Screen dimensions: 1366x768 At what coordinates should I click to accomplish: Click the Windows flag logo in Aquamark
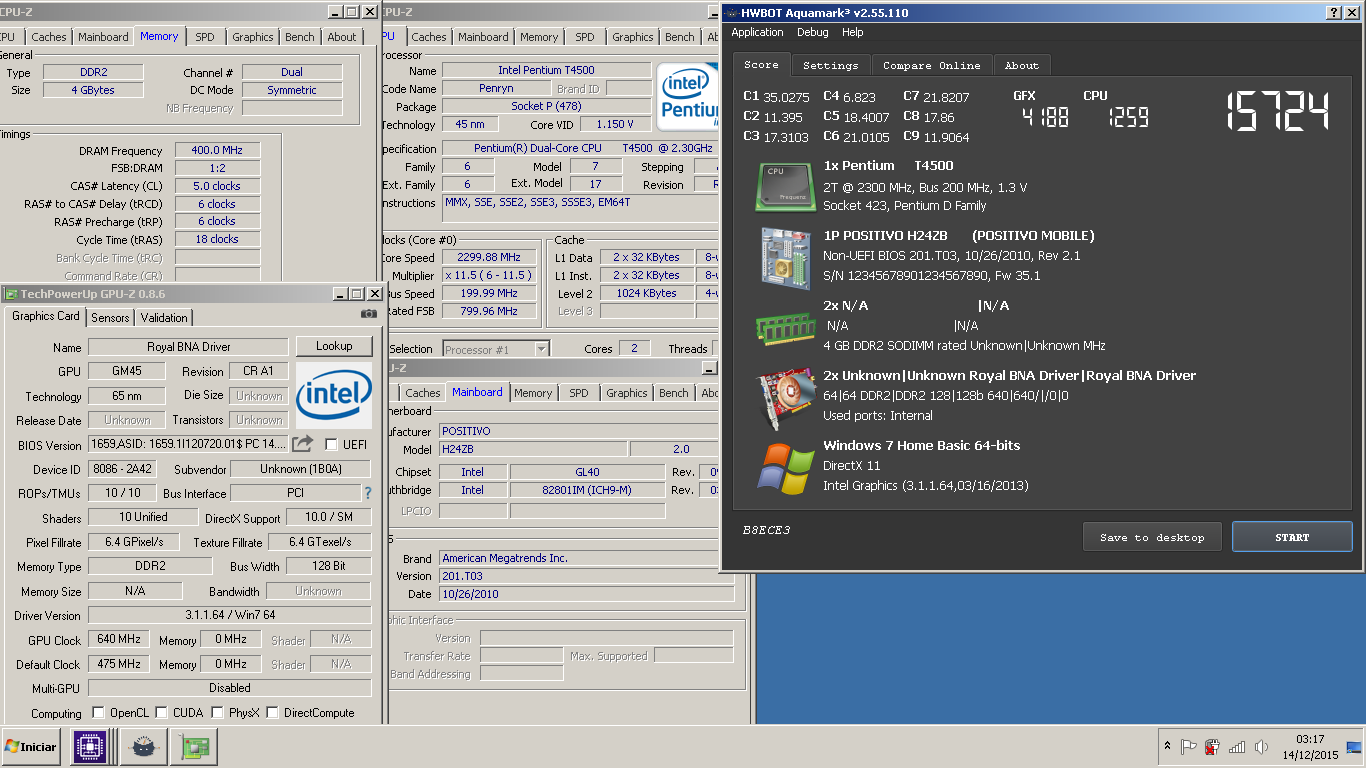(784, 467)
